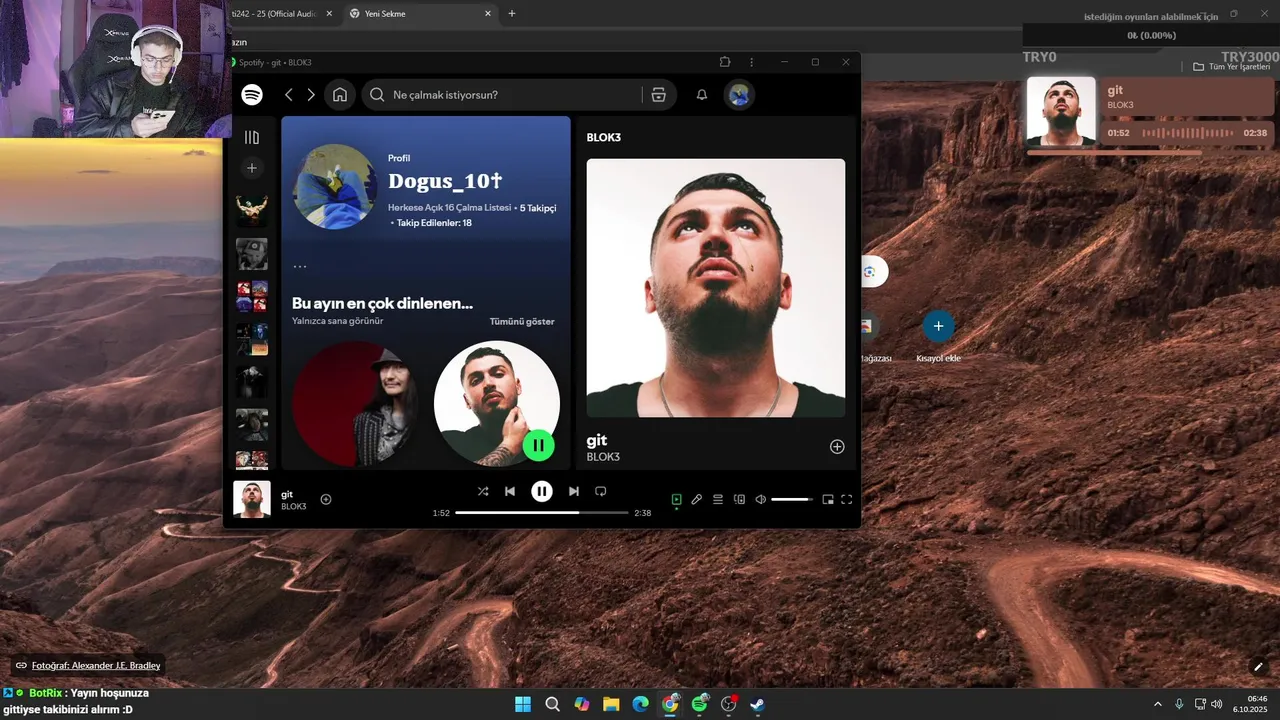
Task: Open the mini player icon
Action: (828, 499)
